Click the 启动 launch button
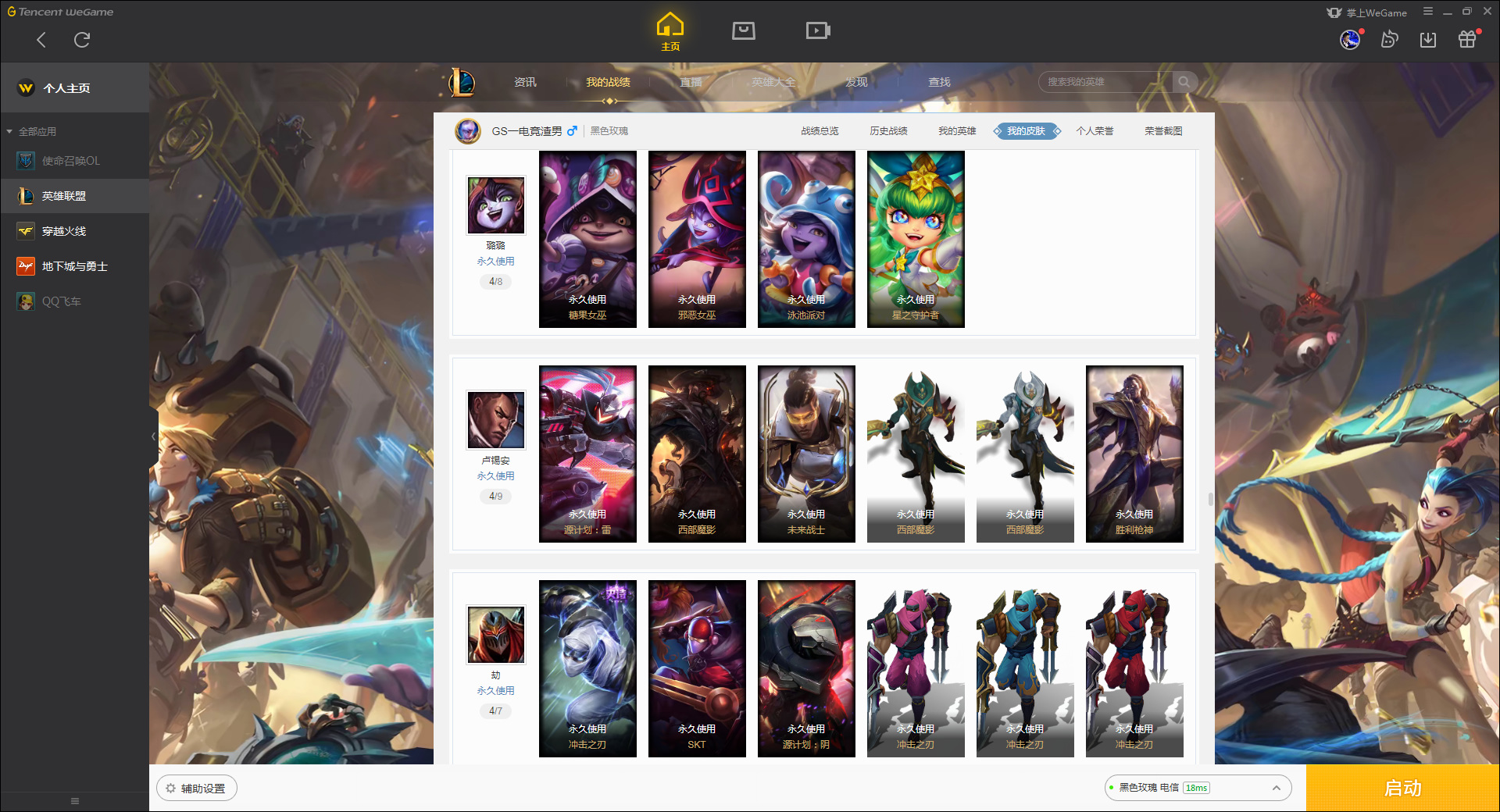The image size is (1500, 812). pos(1402,789)
